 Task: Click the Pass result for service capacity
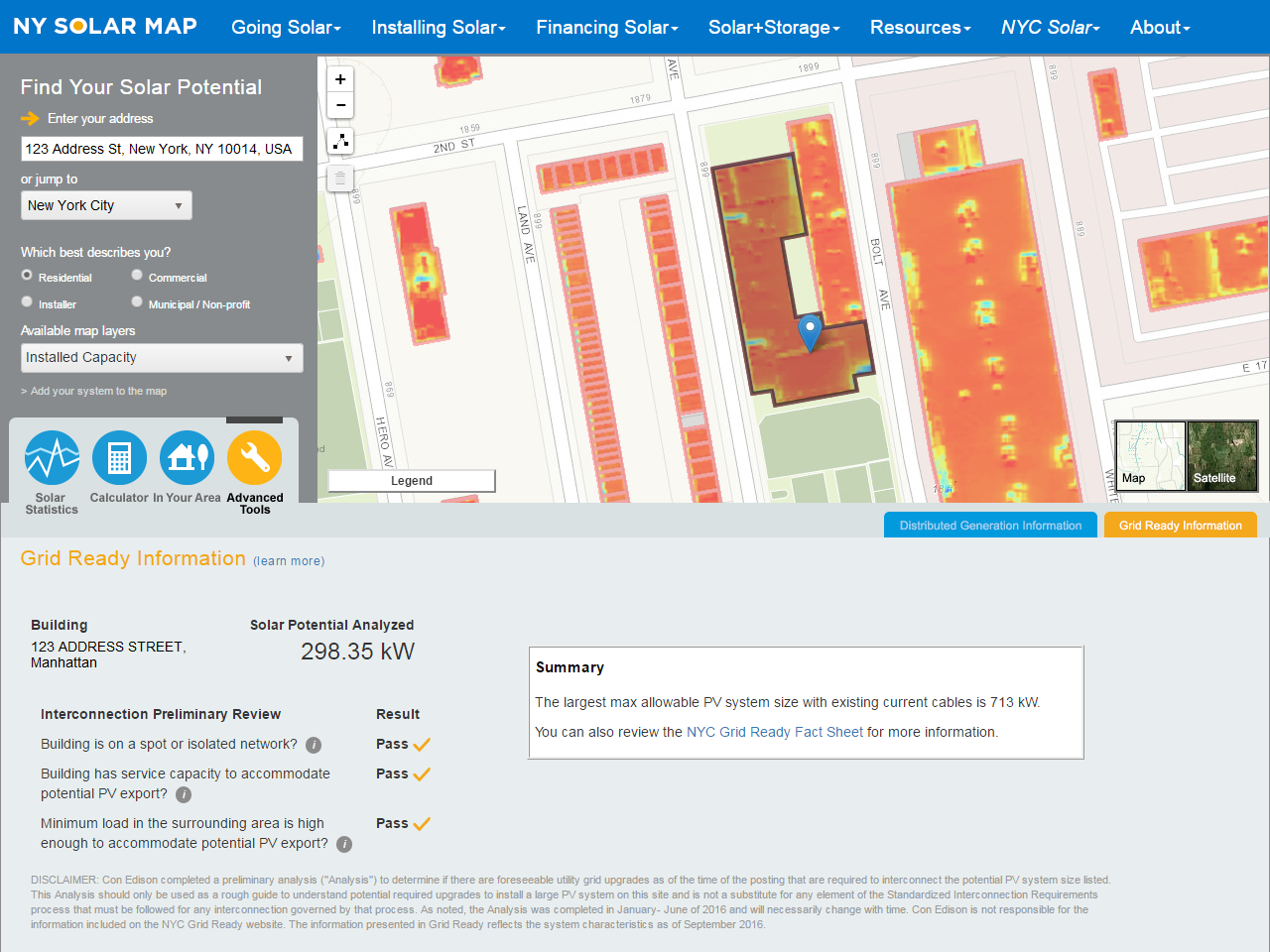(x=403, y=773)
